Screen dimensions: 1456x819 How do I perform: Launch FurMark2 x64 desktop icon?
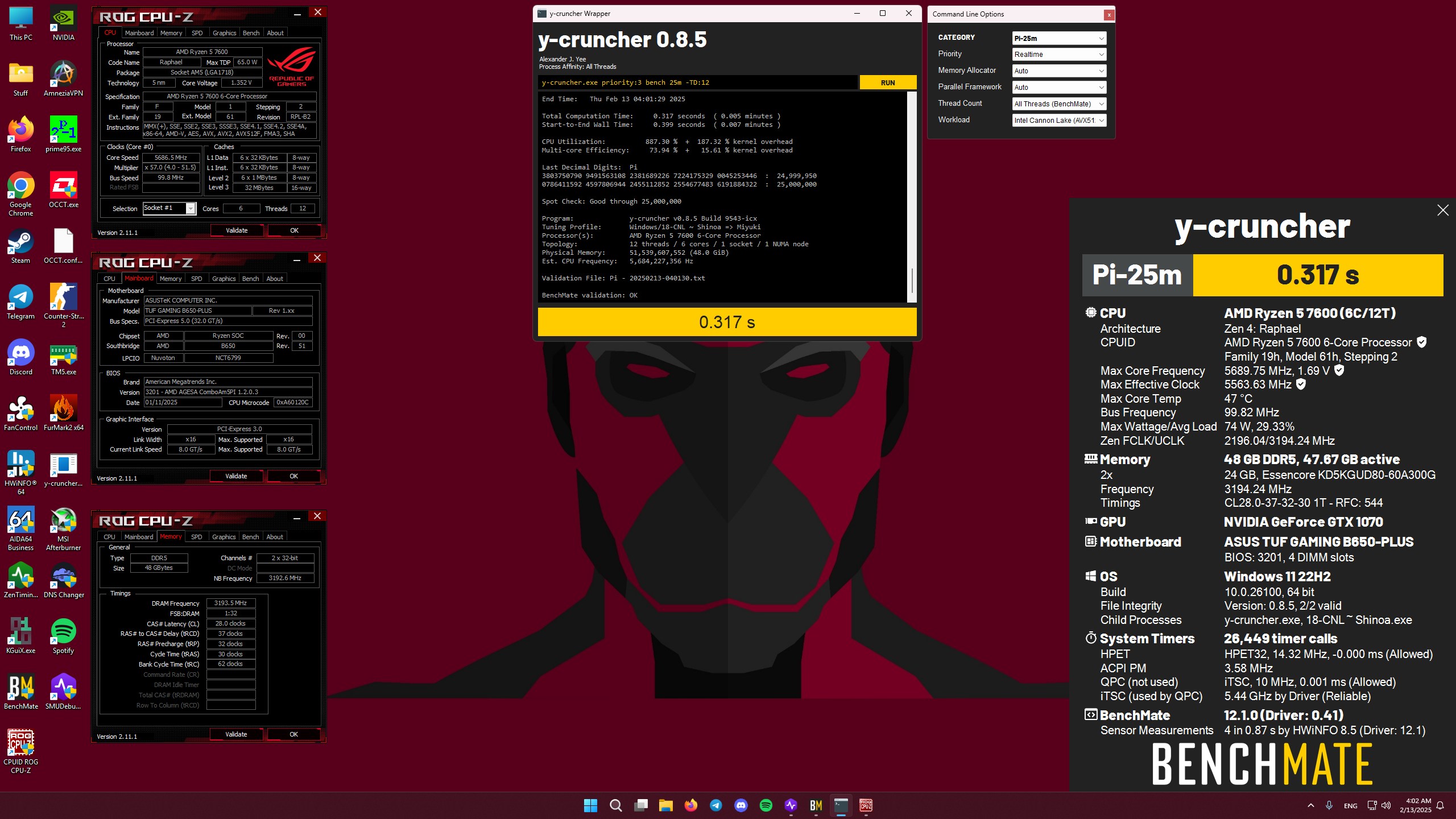point(63,414)
